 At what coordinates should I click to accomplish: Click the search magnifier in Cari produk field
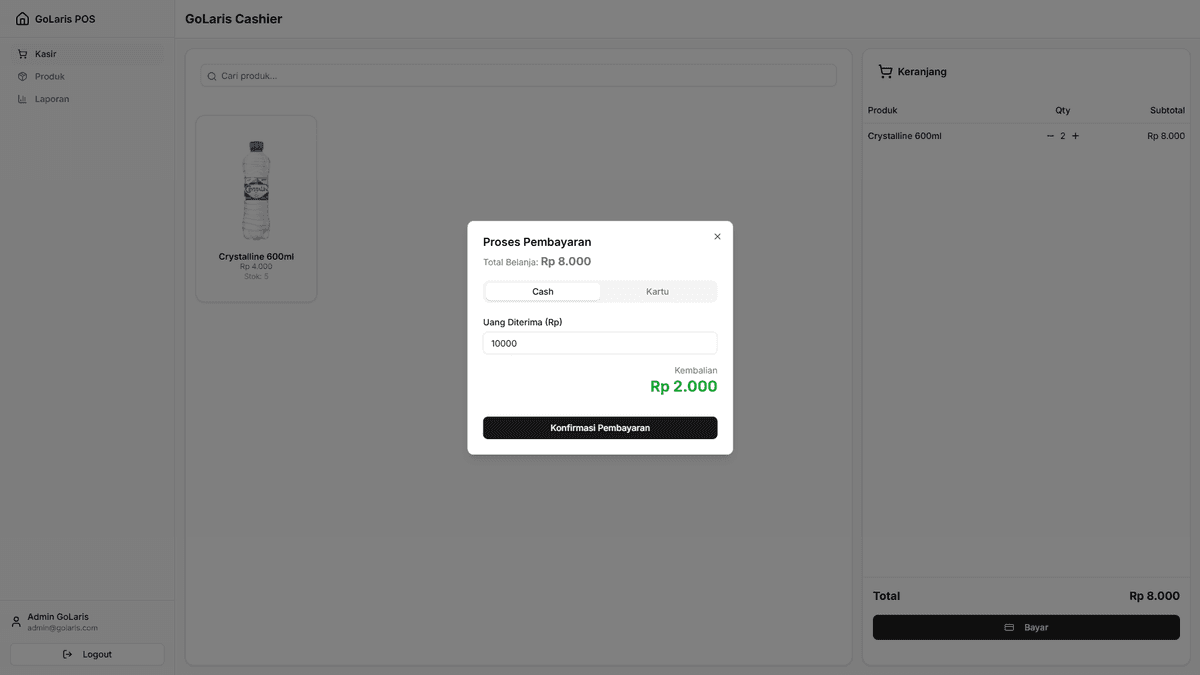[x=211, y=75]
